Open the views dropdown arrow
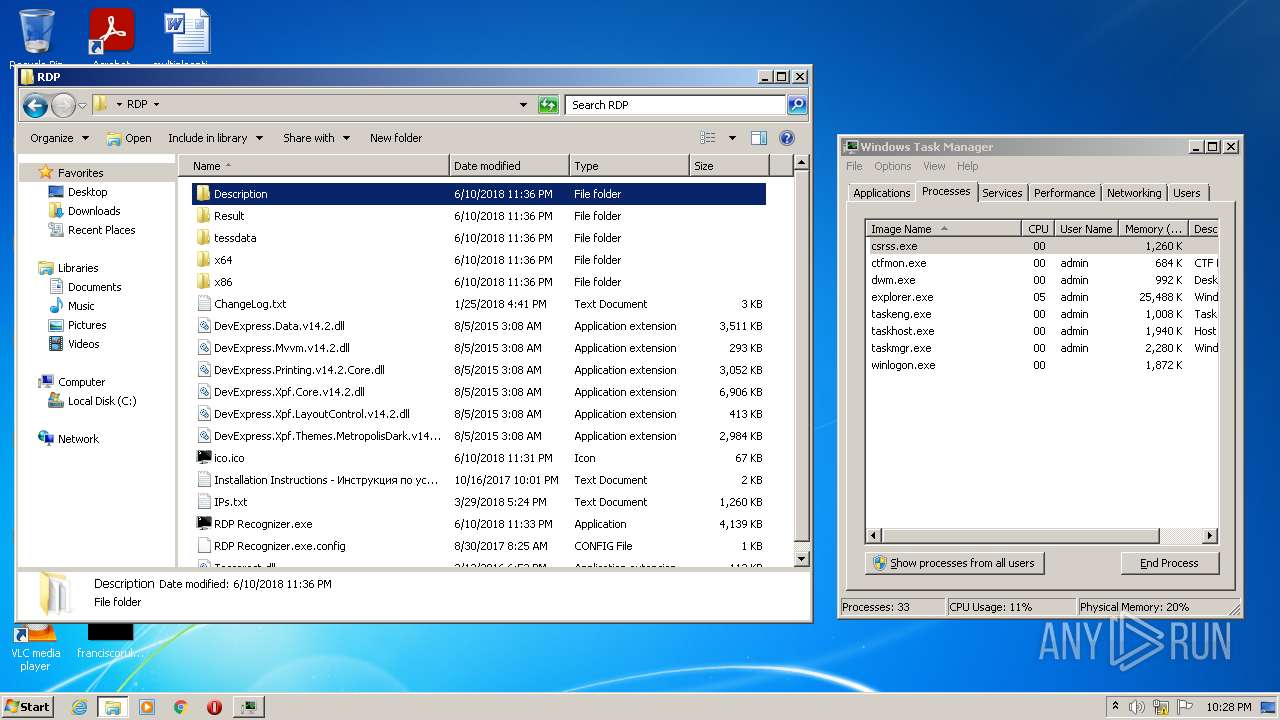The image size is (1280, 720). 732,138
